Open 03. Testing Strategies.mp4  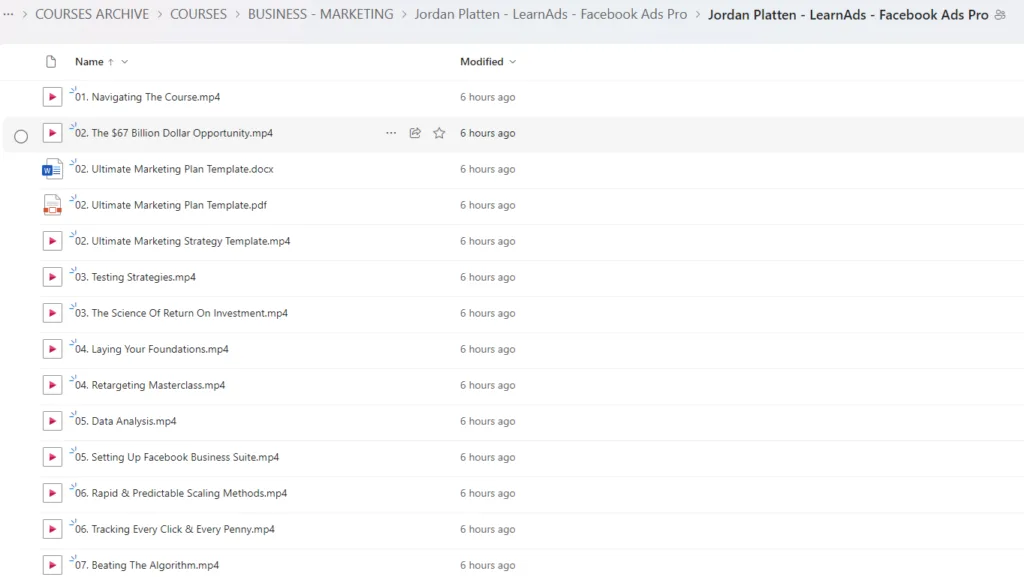(x=136, y=277)
